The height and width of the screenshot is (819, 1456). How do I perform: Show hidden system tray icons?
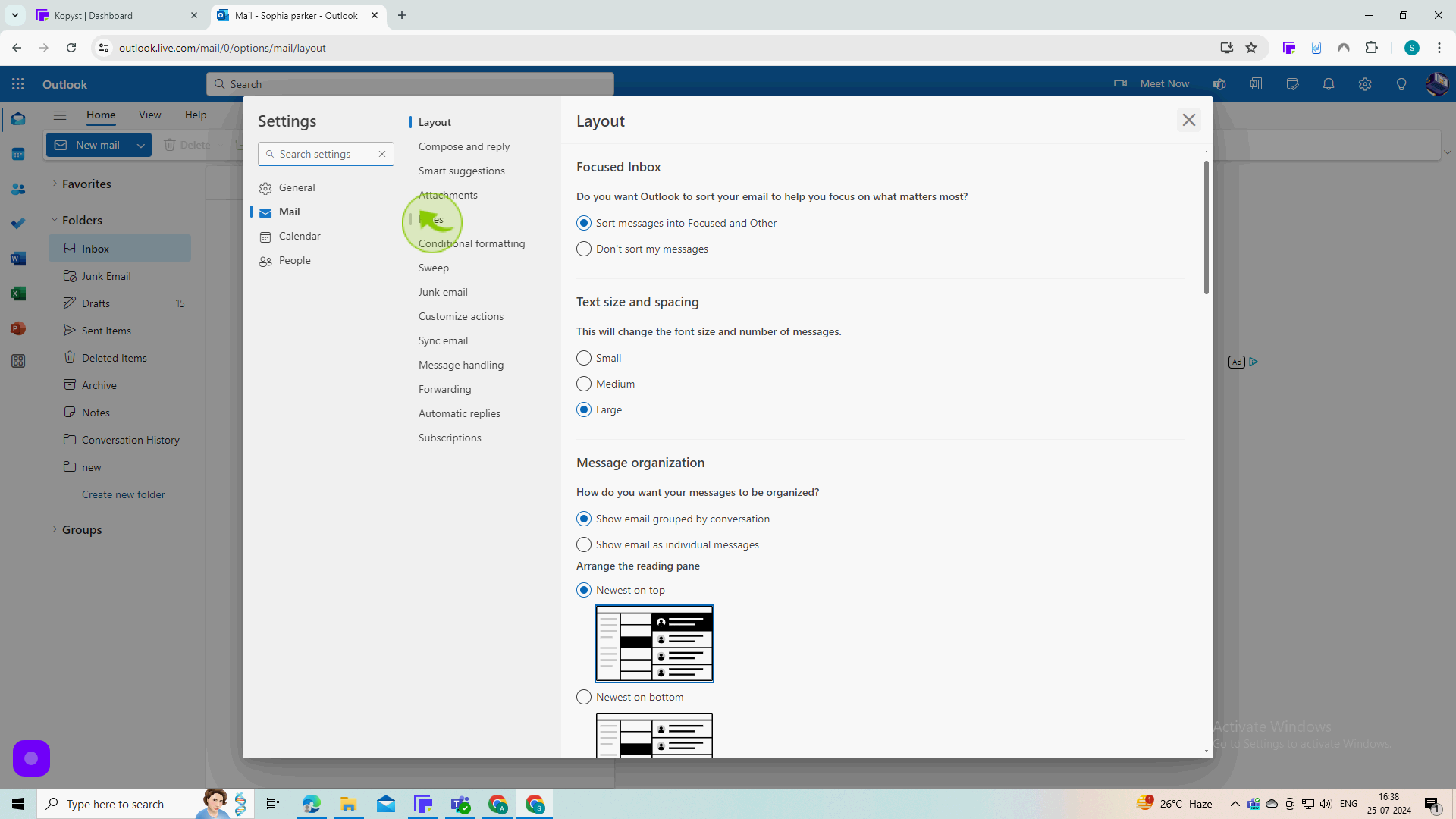click(x=1235, y=804)
